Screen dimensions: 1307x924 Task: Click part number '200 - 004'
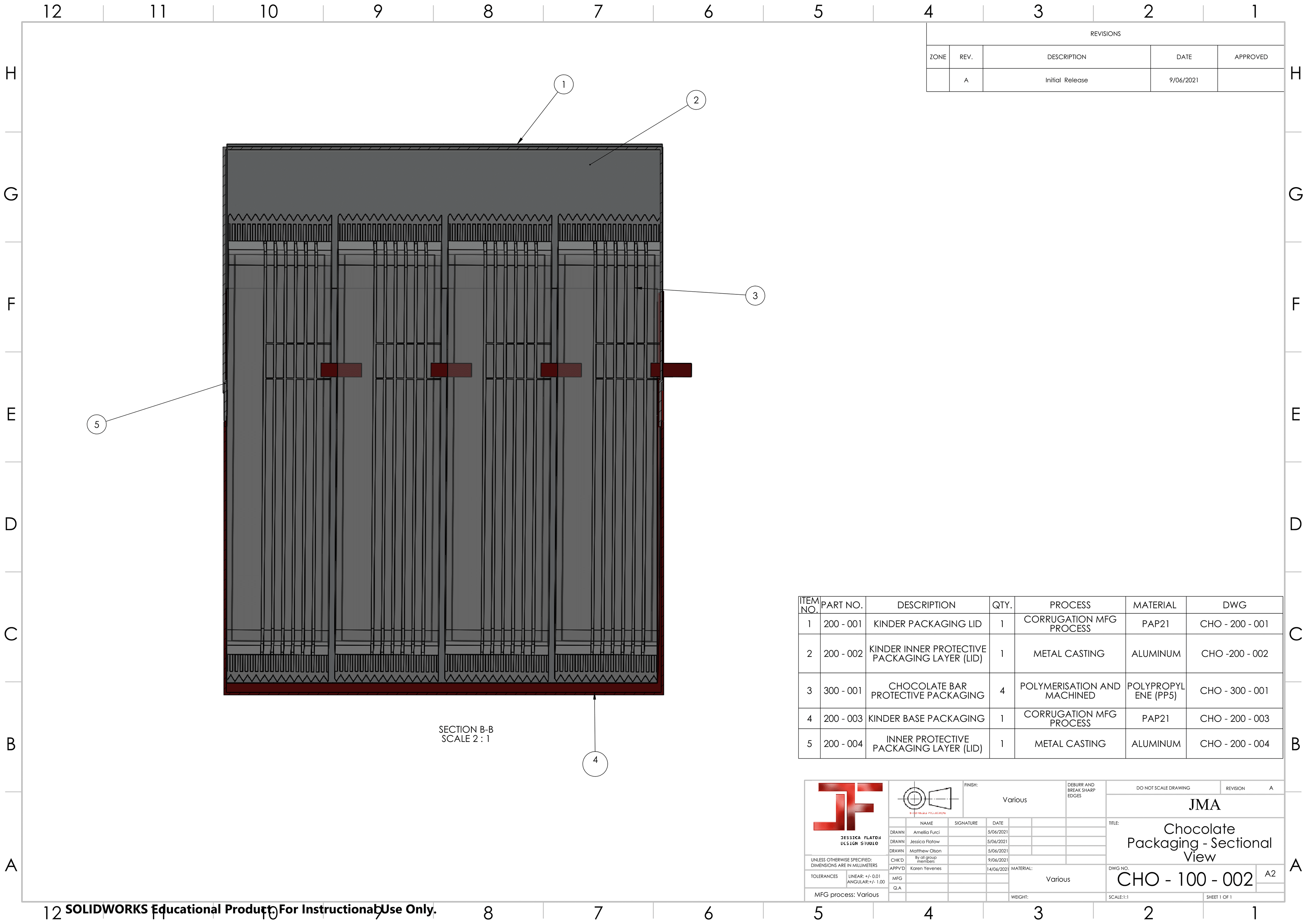(x=842, y=744)
